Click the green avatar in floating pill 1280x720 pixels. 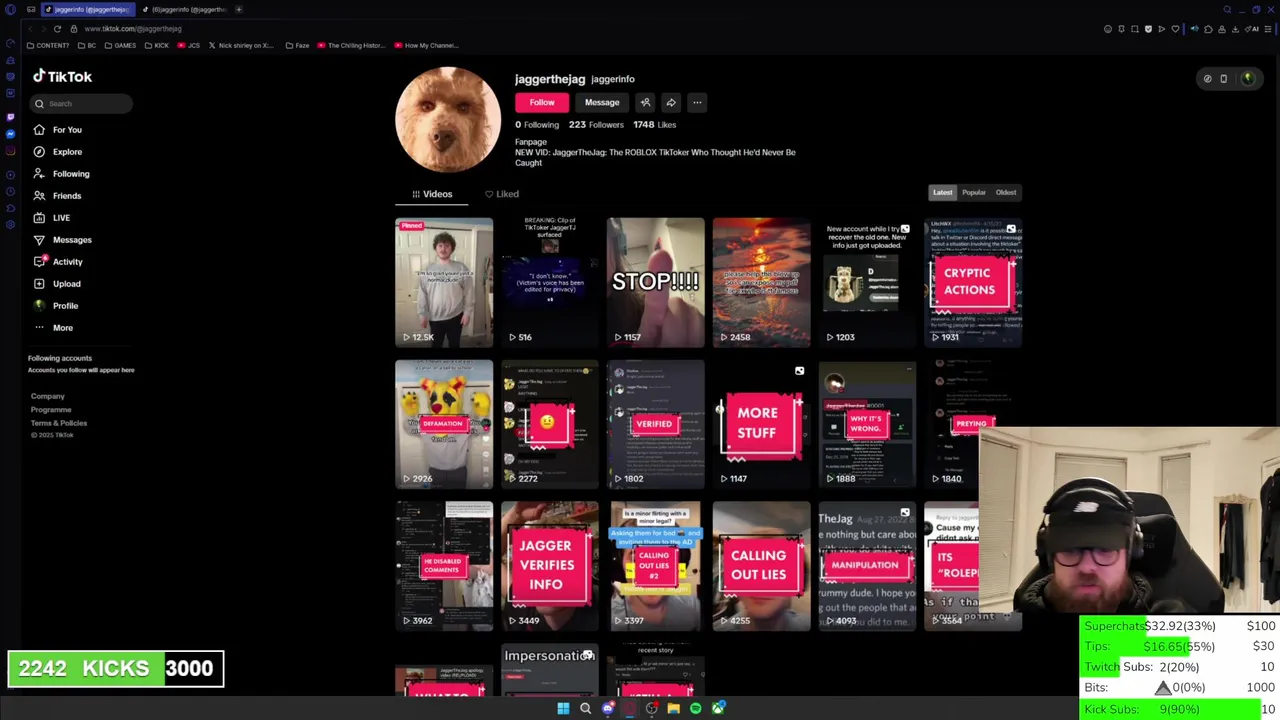click(1247, 79)
